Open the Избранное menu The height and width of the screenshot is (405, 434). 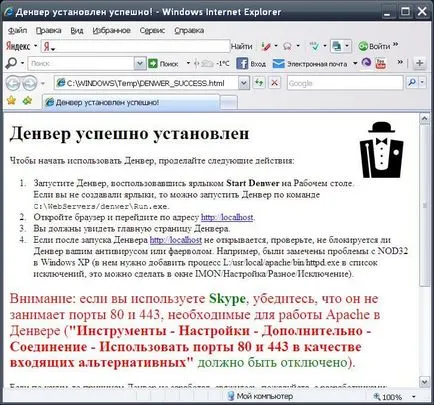(x=111, y=31)
